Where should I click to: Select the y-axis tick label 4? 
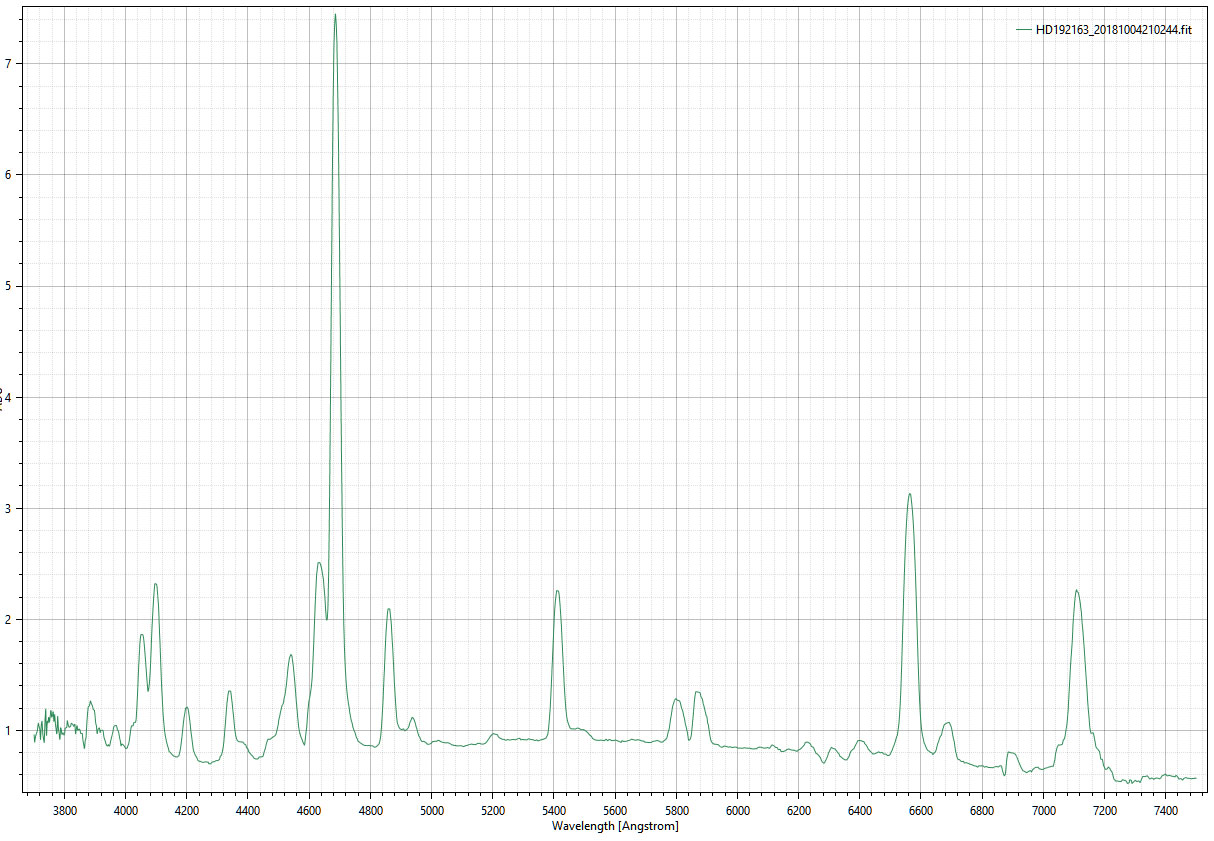8,397
